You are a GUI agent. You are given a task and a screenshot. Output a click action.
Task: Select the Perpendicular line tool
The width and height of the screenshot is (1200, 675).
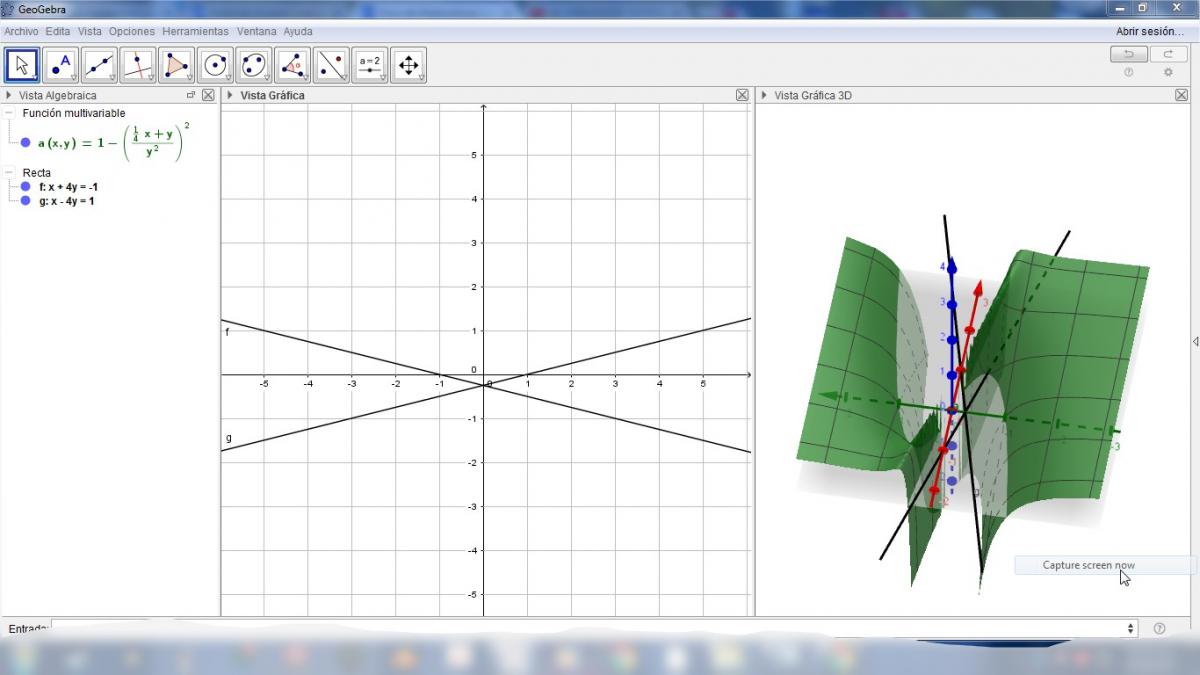tap(138, 65)
